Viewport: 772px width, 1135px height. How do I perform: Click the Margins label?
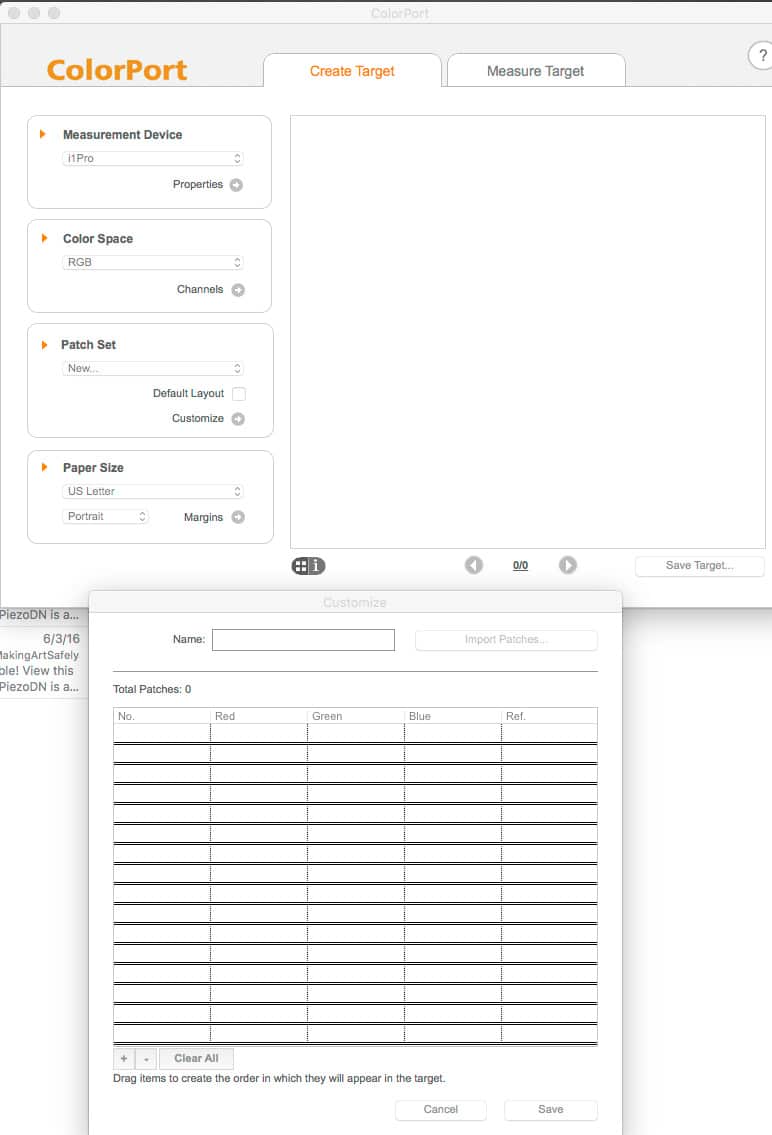point(203,518)
